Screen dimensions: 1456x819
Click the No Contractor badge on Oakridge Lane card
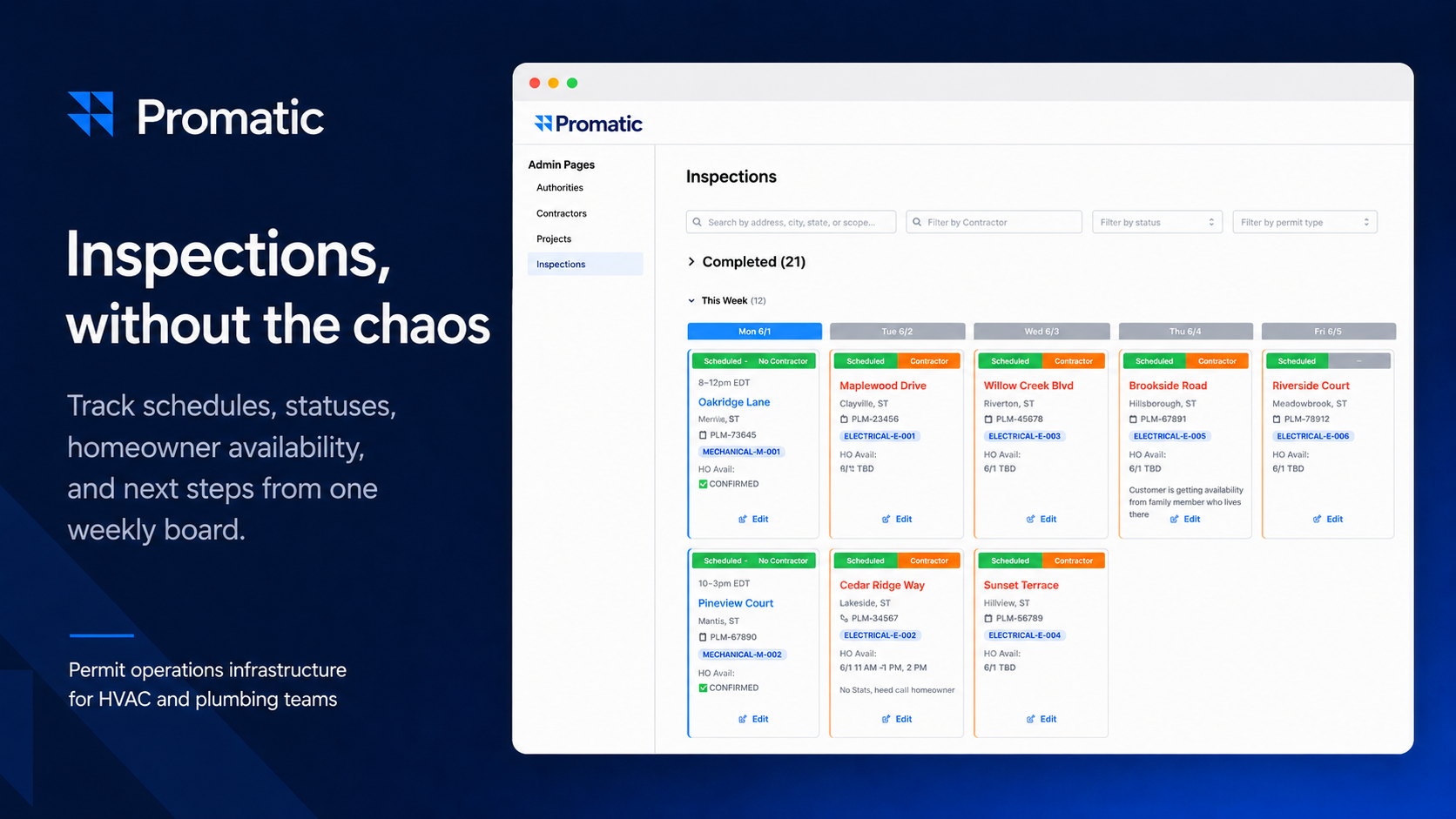tap(783, 361)
